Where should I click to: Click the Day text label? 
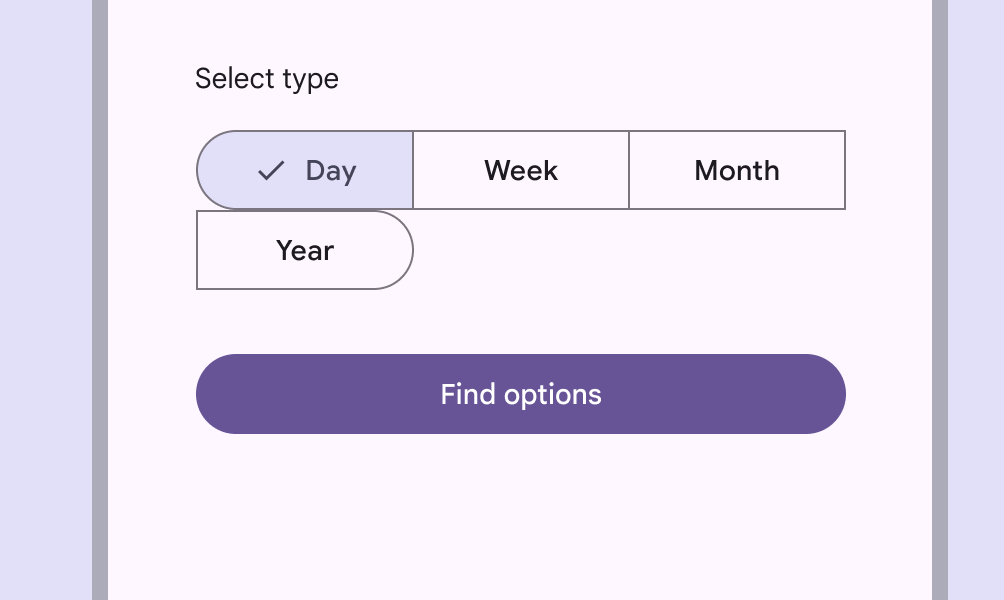coord(331,171)
